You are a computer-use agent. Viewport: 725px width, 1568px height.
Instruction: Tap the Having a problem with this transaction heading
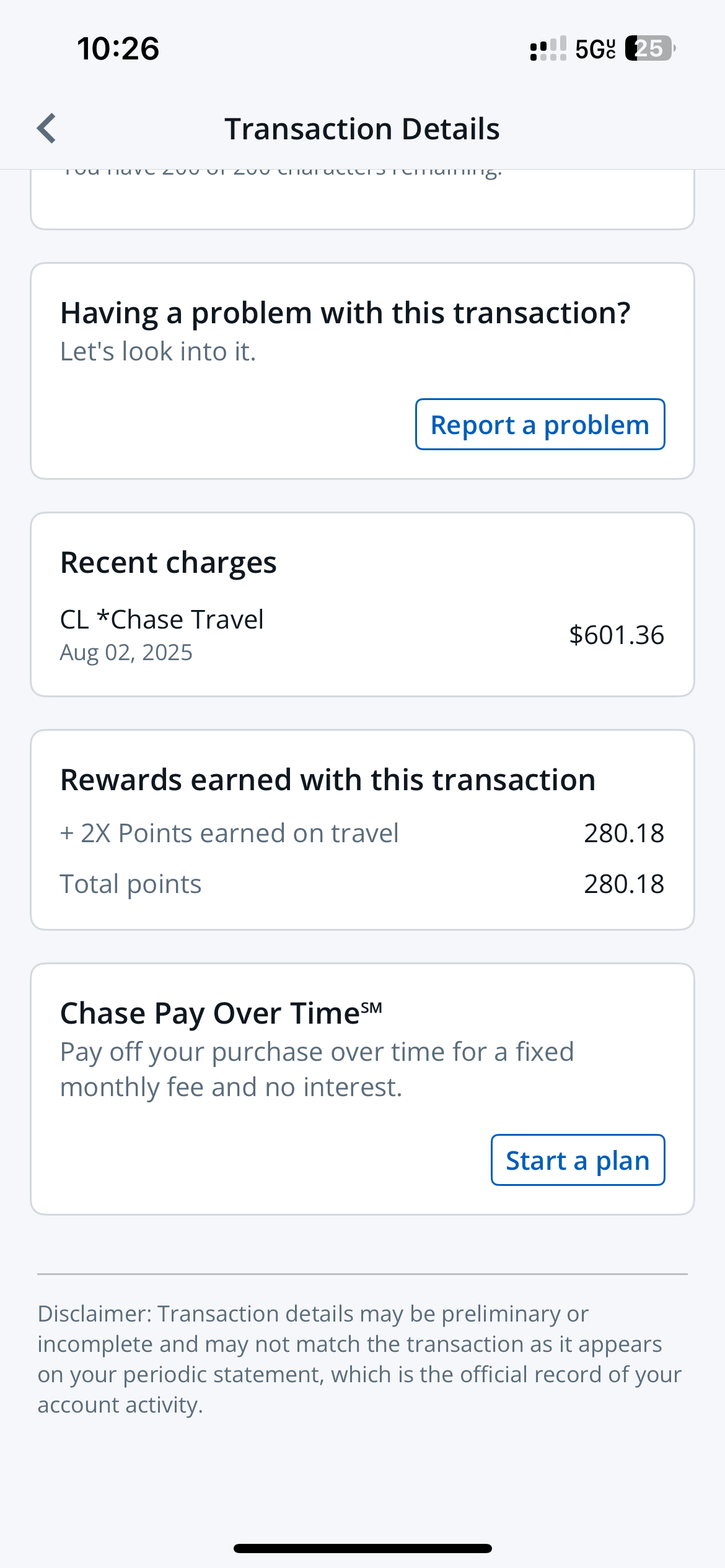pos(345,313)
